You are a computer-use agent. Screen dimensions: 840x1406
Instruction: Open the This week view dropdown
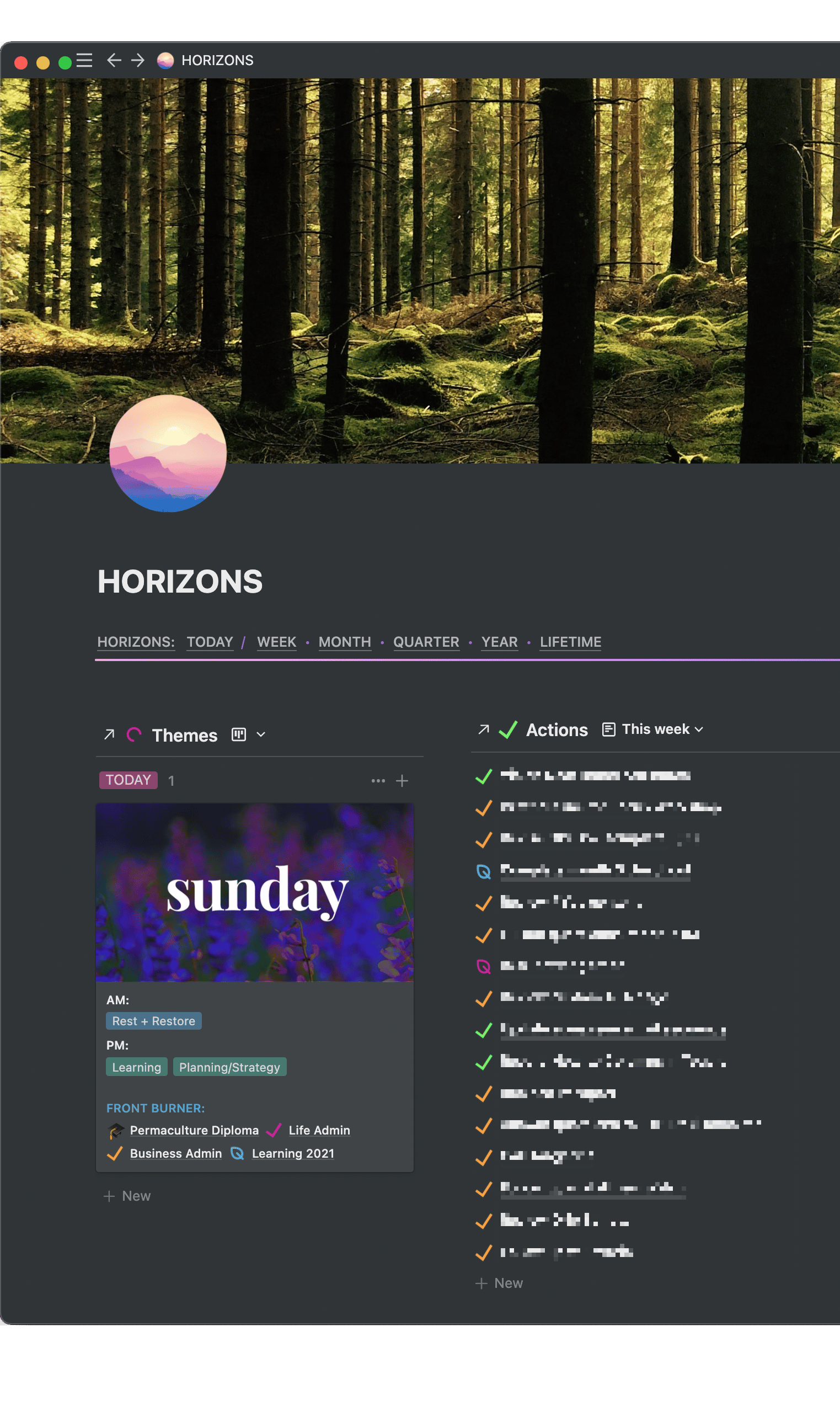click(x=653, y=729)
